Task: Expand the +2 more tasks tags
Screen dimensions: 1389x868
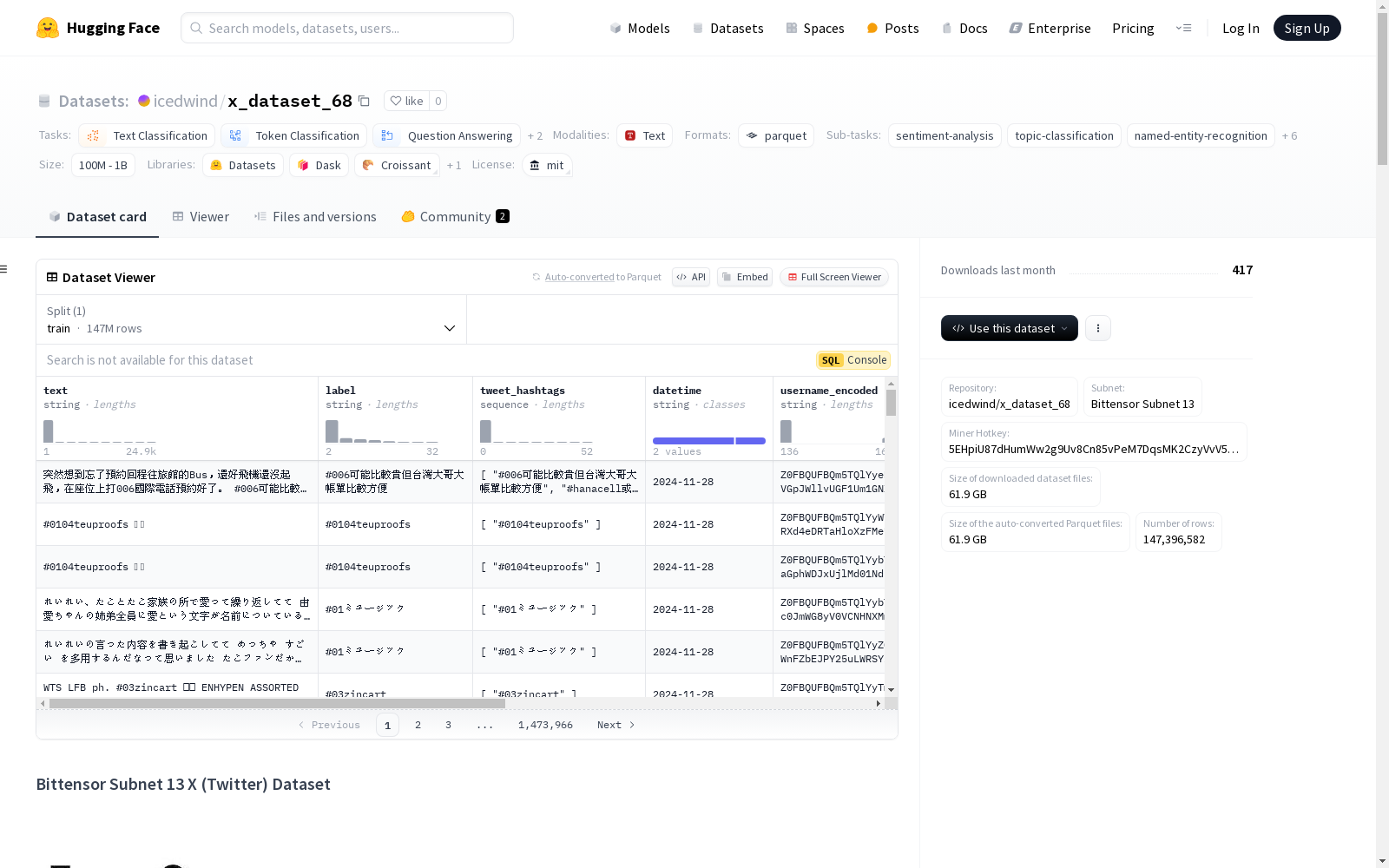Action: (x=535, y=135)
